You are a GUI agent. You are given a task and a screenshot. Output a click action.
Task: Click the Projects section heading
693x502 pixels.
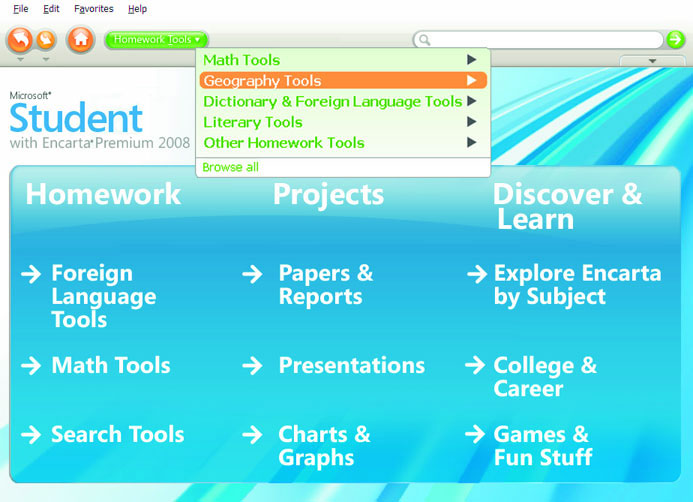click(x=328, y=195)
